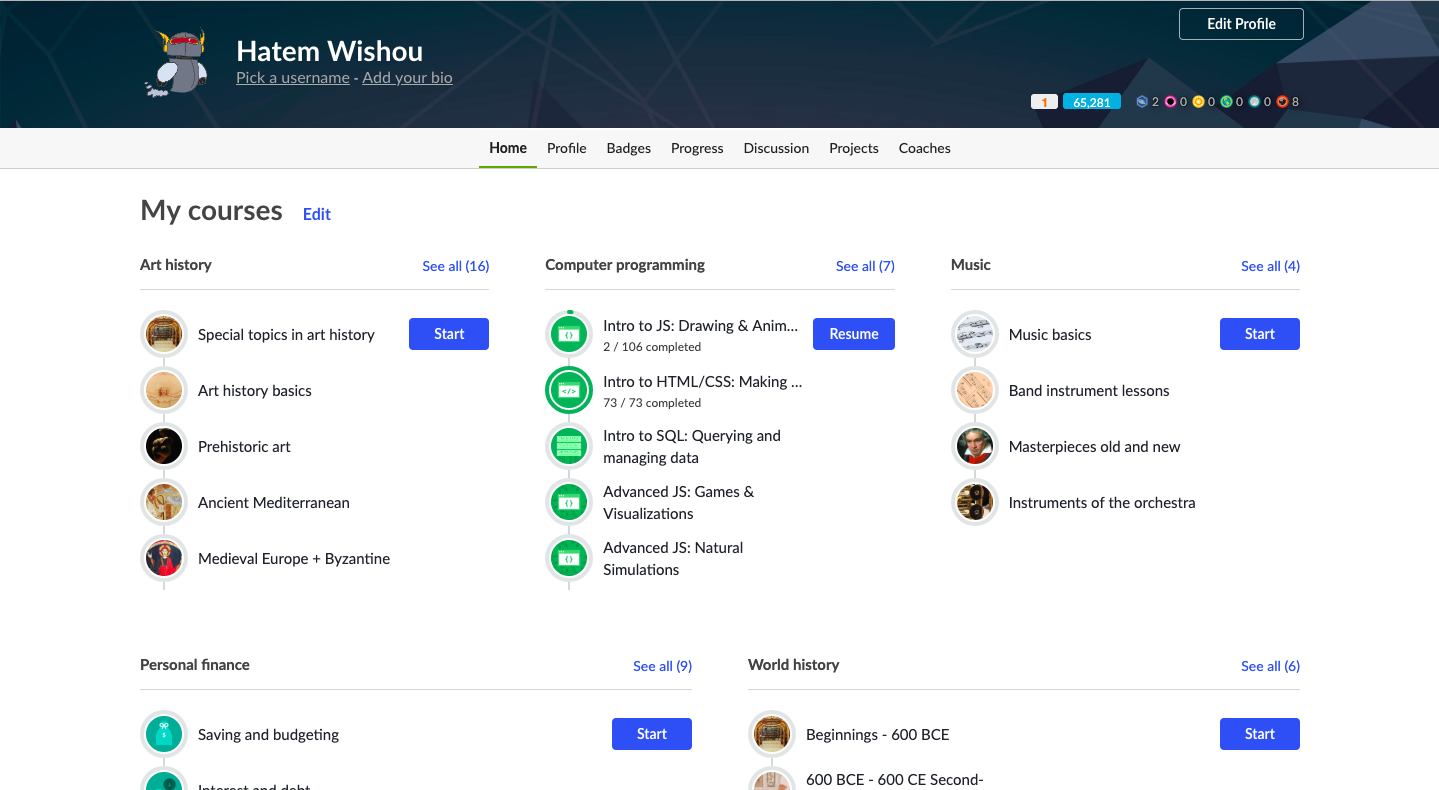
Task: Click Medieval Europe + Byzantine course icon
Action: point(164,558)
